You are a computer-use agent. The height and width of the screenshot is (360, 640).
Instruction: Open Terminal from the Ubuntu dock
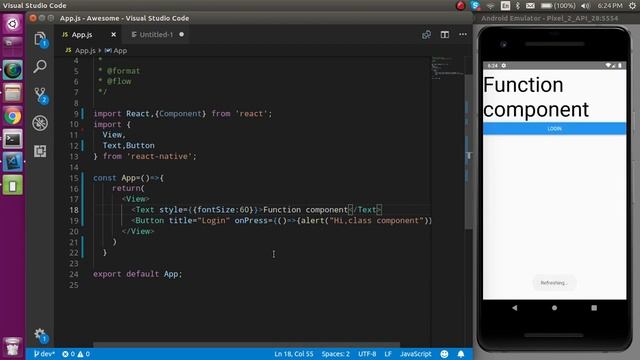coord(13,139)
